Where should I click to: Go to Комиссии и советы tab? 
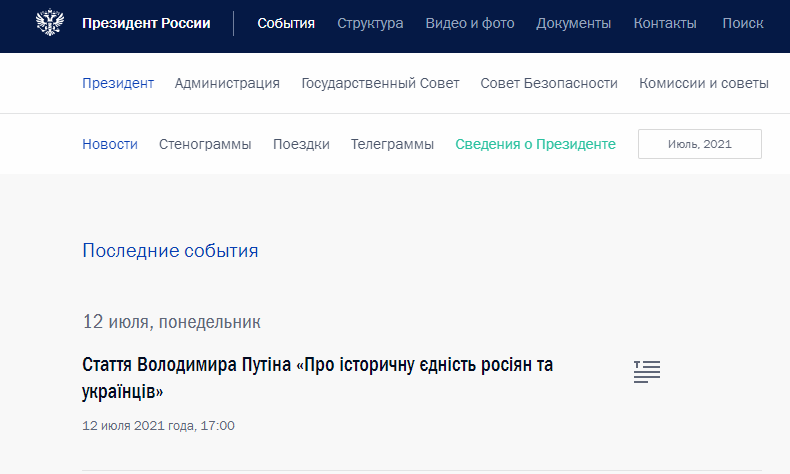703,83
